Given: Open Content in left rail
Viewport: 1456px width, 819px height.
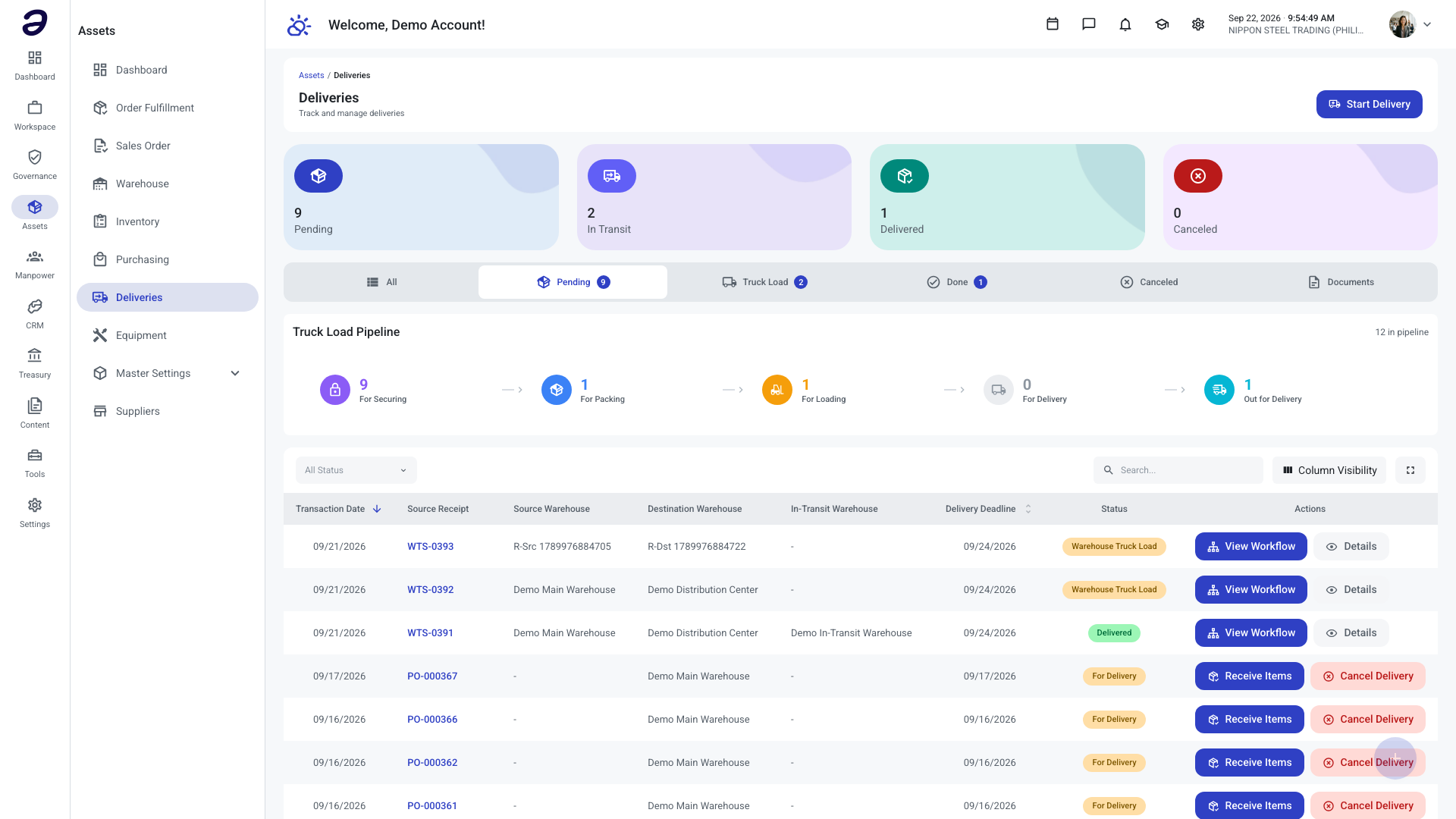Looking at the screenshot, I should 35,413.
